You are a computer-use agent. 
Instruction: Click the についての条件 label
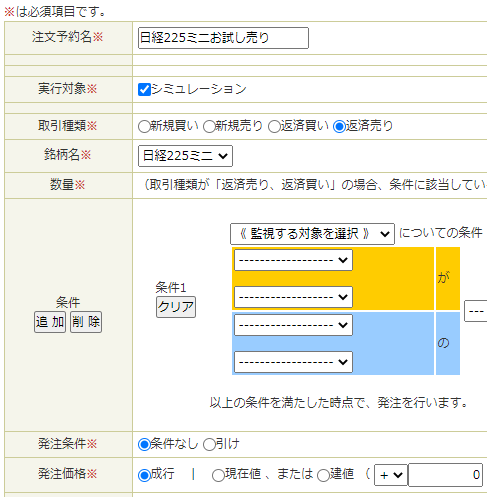[x=441, y=233]
